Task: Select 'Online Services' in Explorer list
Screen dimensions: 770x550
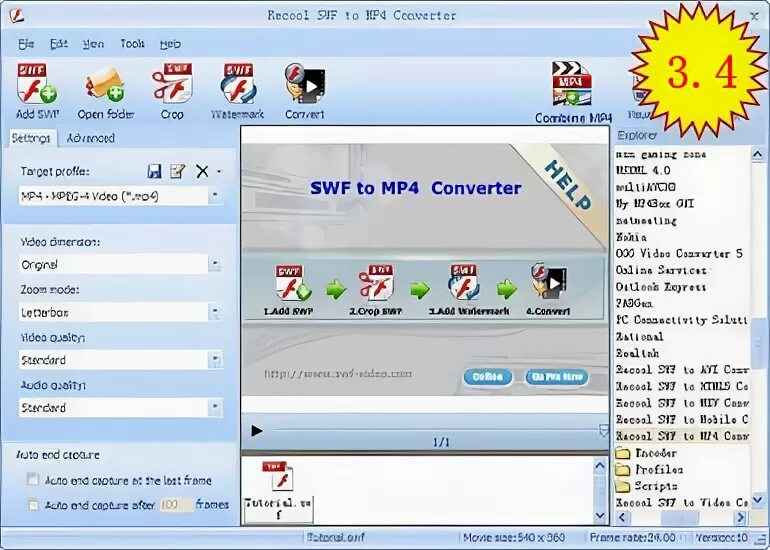Action: click(661, 270)
